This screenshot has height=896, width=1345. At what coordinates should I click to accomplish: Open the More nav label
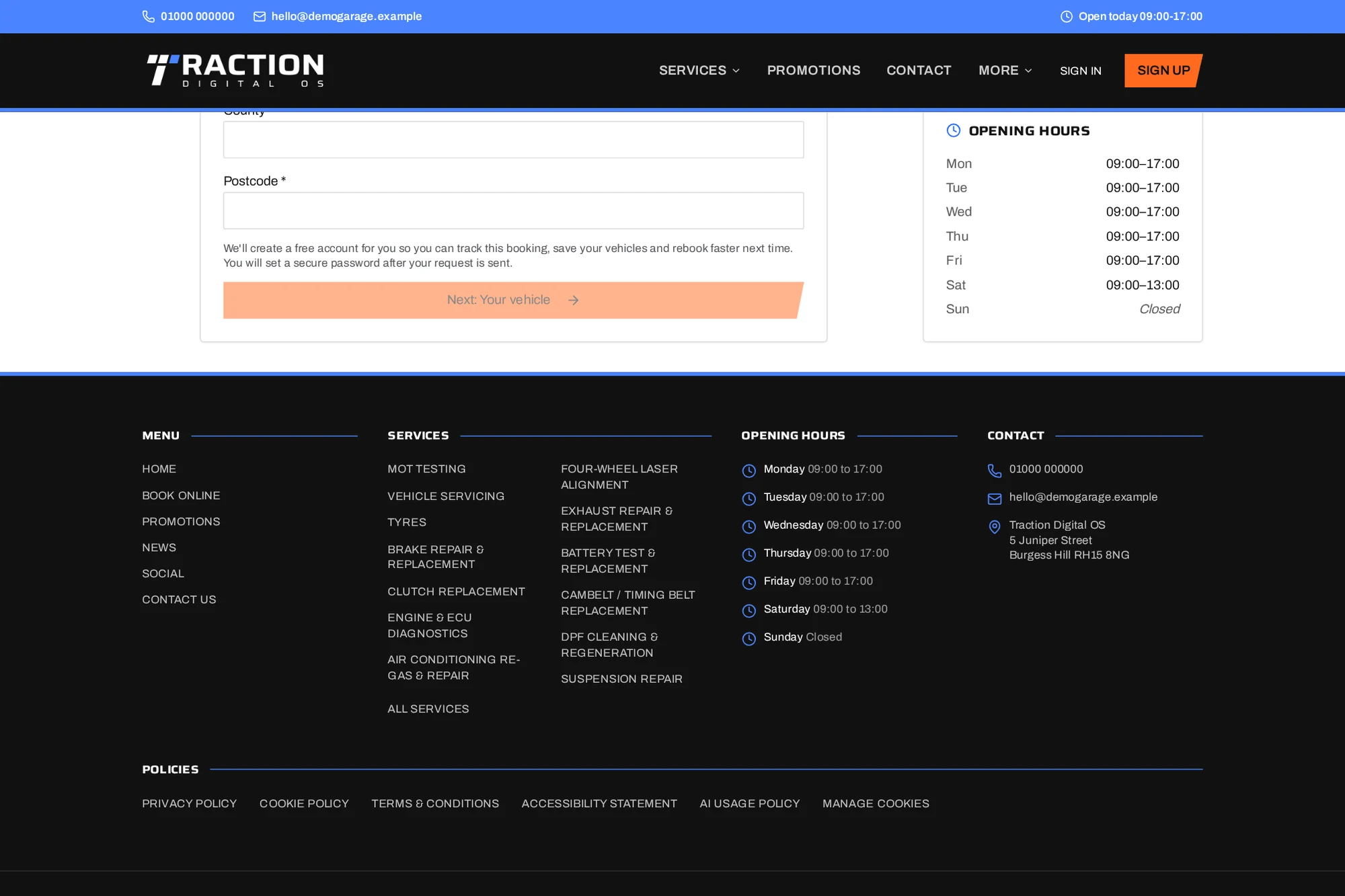(999, 71)
